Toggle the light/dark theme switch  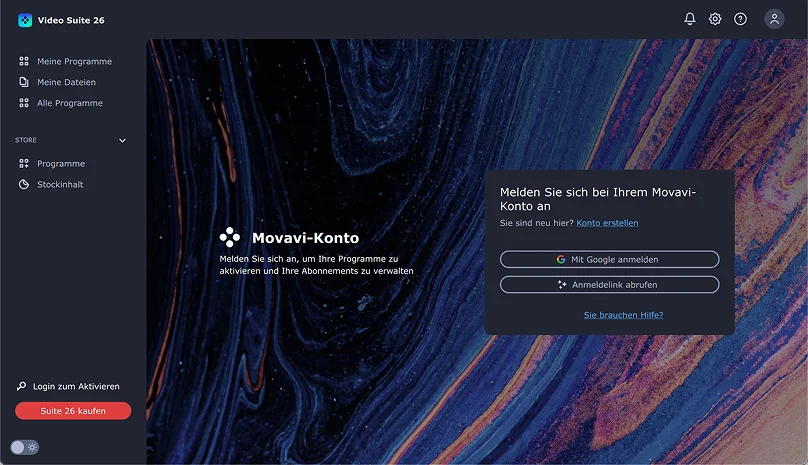click(x=24, y=447)
